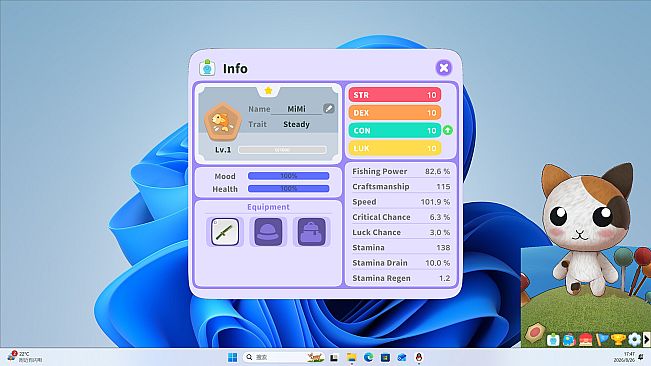Close the Info panel
The image size is (651, 366).
pyautogui.click(x=444, y=68)
